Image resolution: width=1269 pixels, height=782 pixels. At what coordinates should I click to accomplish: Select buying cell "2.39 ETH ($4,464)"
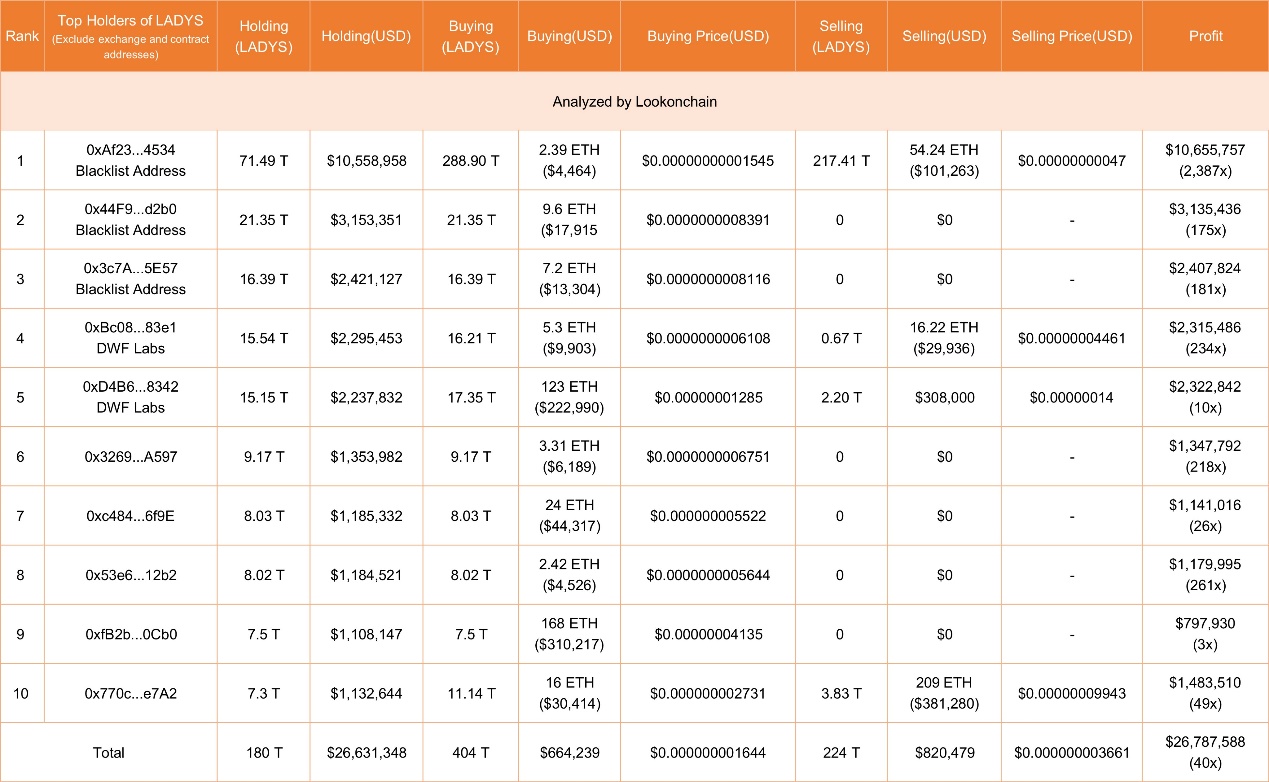tap(569, 160)
